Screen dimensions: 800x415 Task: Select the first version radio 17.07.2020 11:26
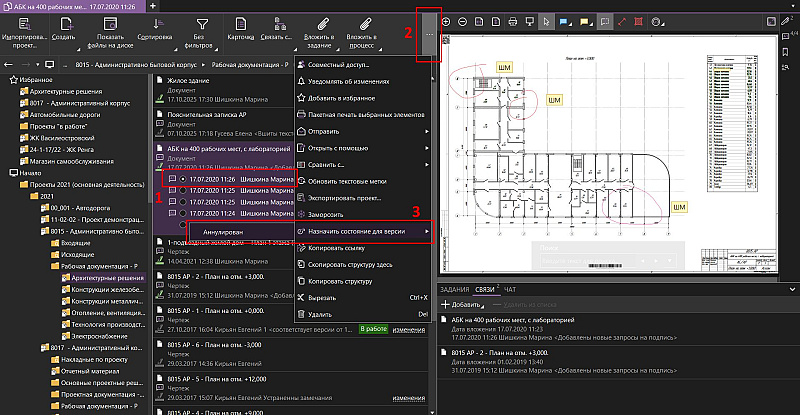coord(185,179)
